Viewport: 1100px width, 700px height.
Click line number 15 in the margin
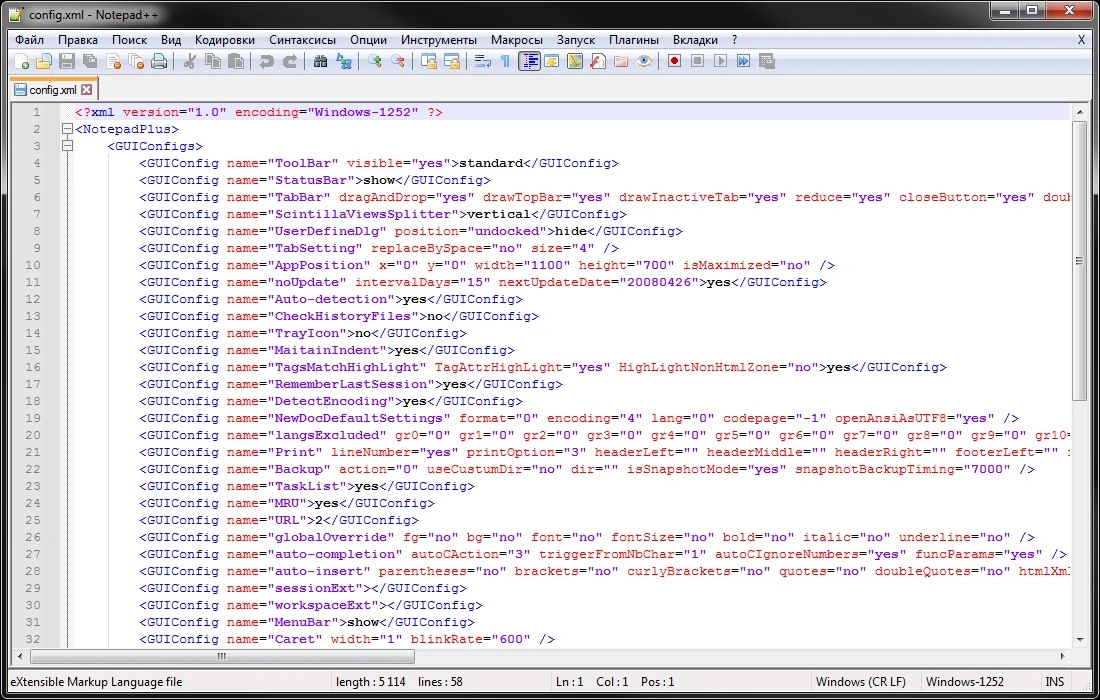35,350
